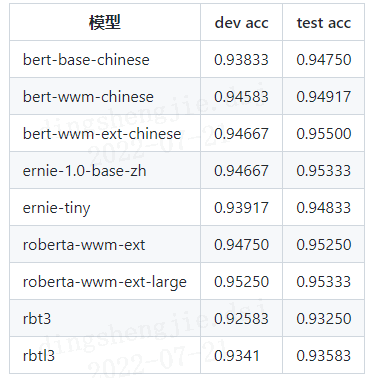Click dev acc 0.94750 for roberta-wwm-ext
The width and height of the screenshot is (372, 378).
[241, 245]
